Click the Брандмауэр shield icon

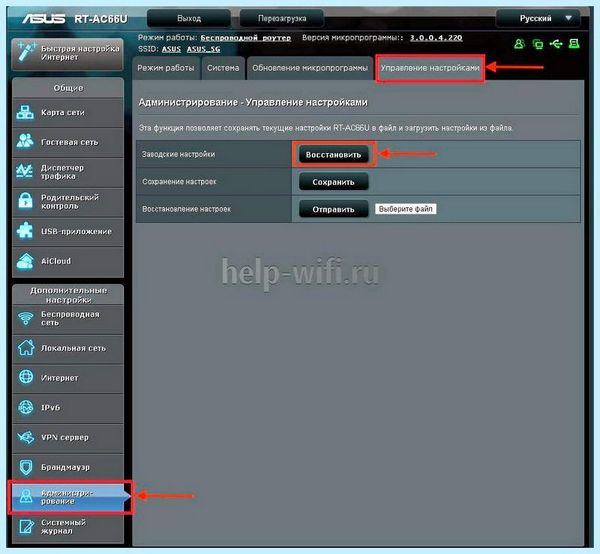tap(26, 467)
